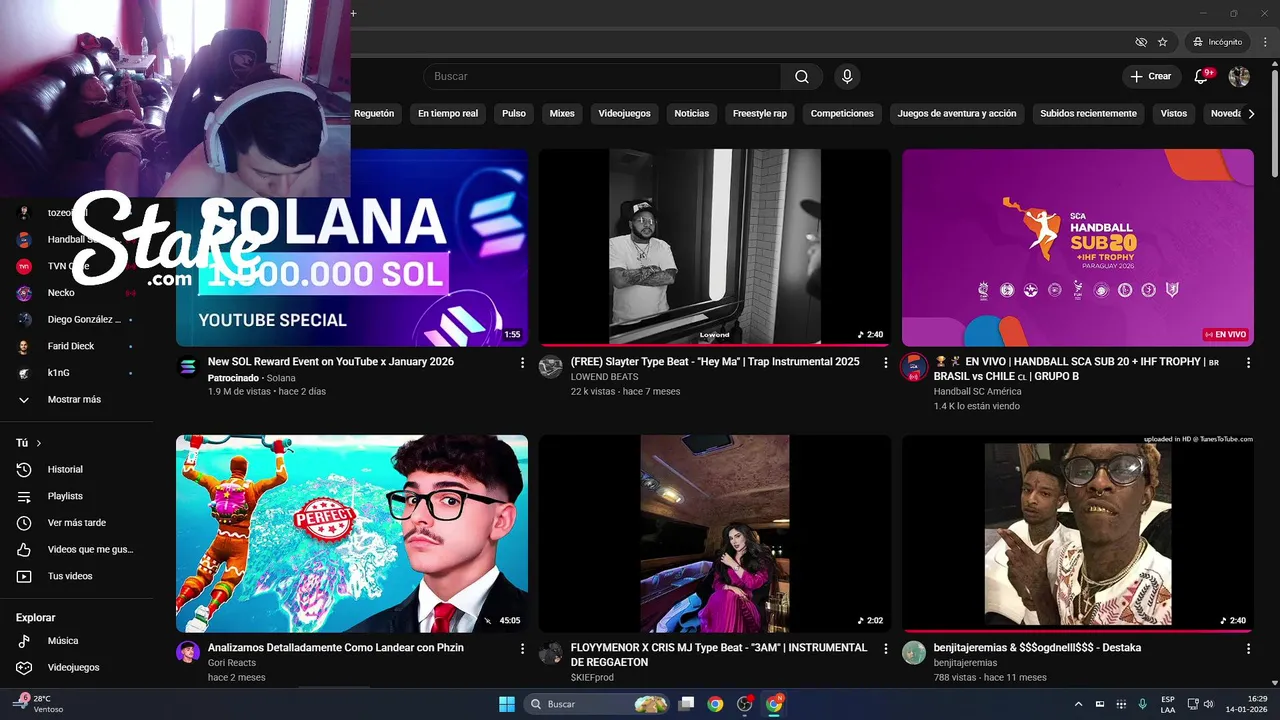Viewport: 1280px width, 720px height.
Task: Click the benjitajeremias channel avatar
Action: 914,653
